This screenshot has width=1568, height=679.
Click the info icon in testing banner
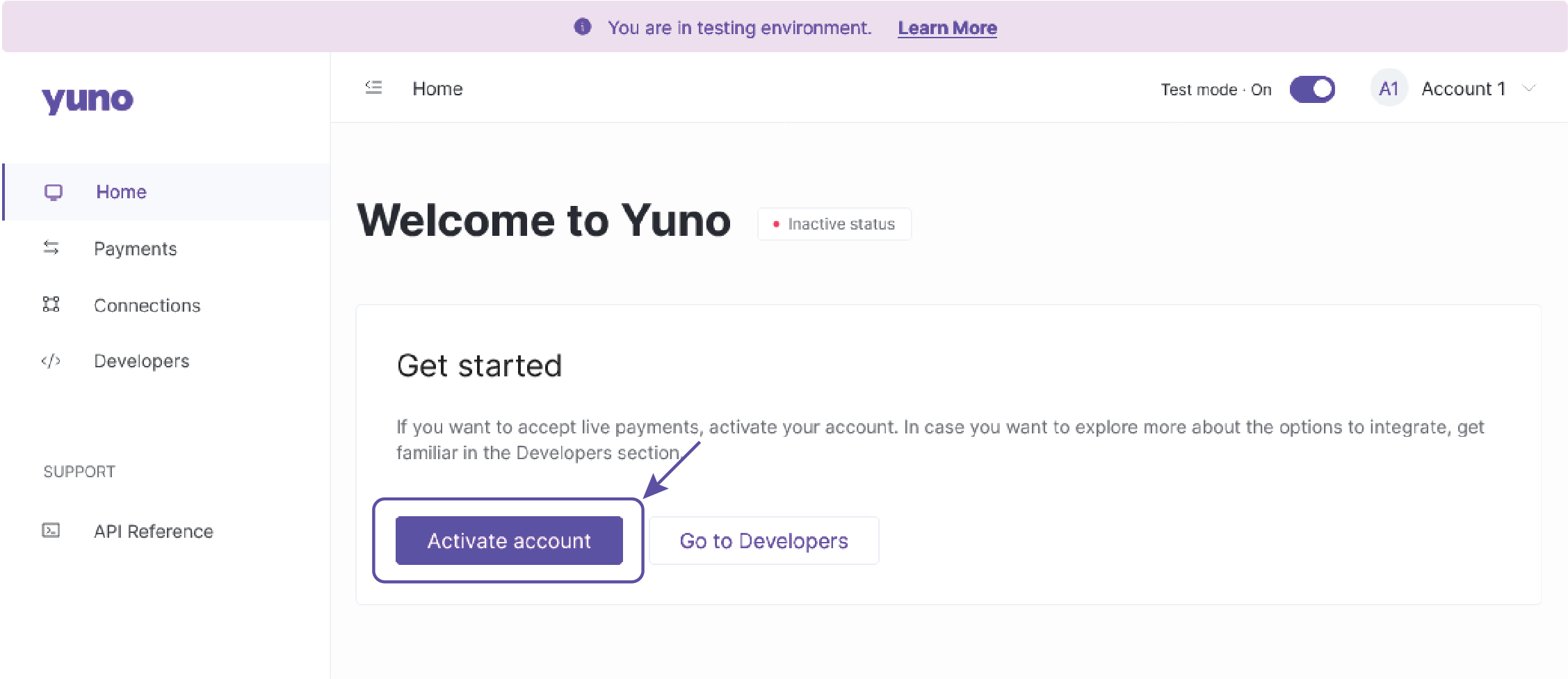pos(583,27)
